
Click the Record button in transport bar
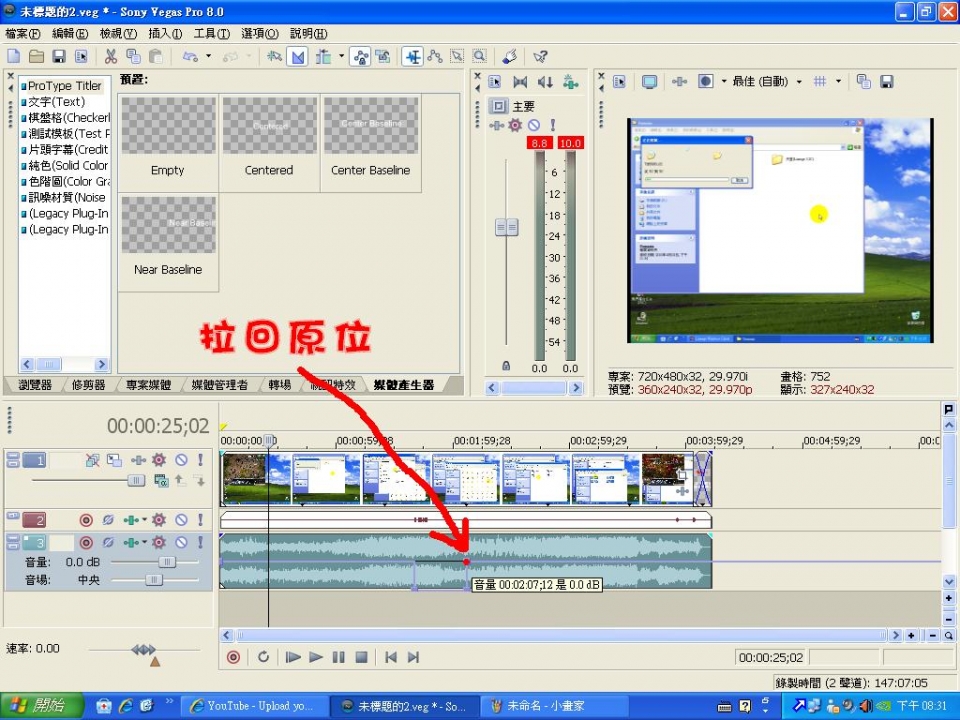click(233, 657)
